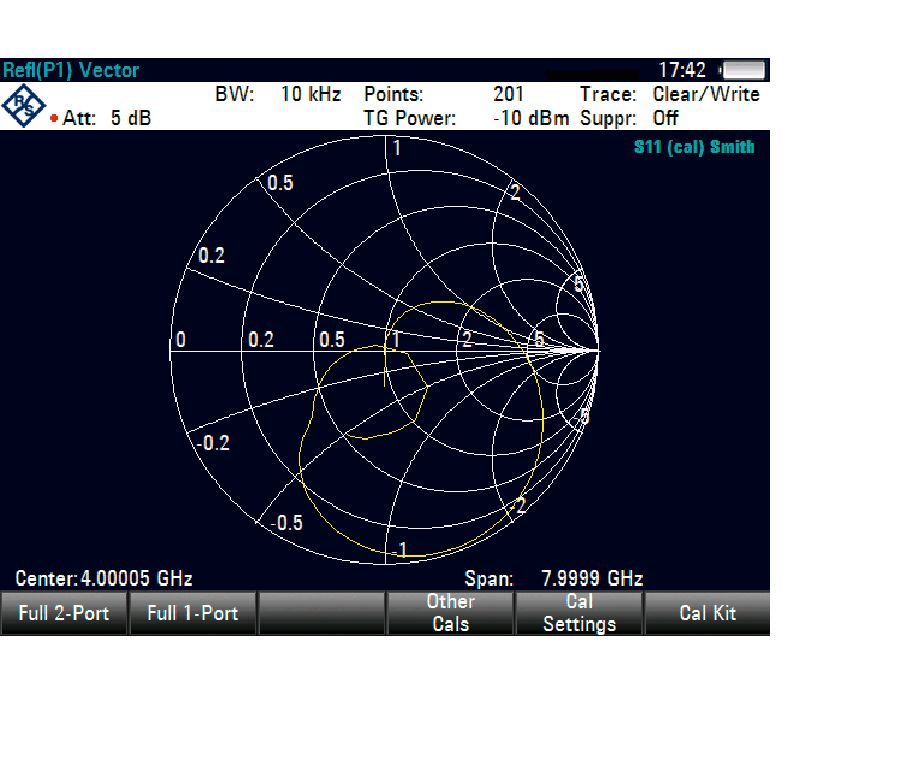Select the BW 10 kHz value

pos(310,95)
